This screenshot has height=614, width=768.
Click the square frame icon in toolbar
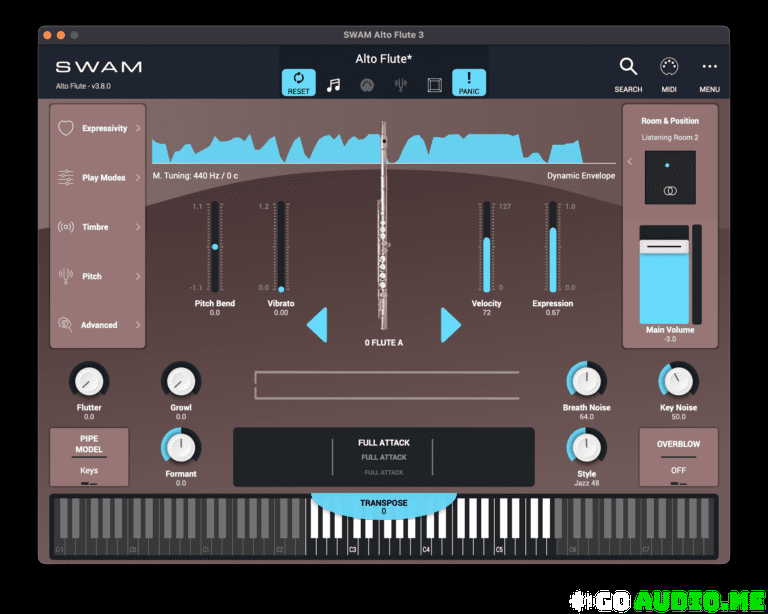pyautogui.click(x=434, y=85)
